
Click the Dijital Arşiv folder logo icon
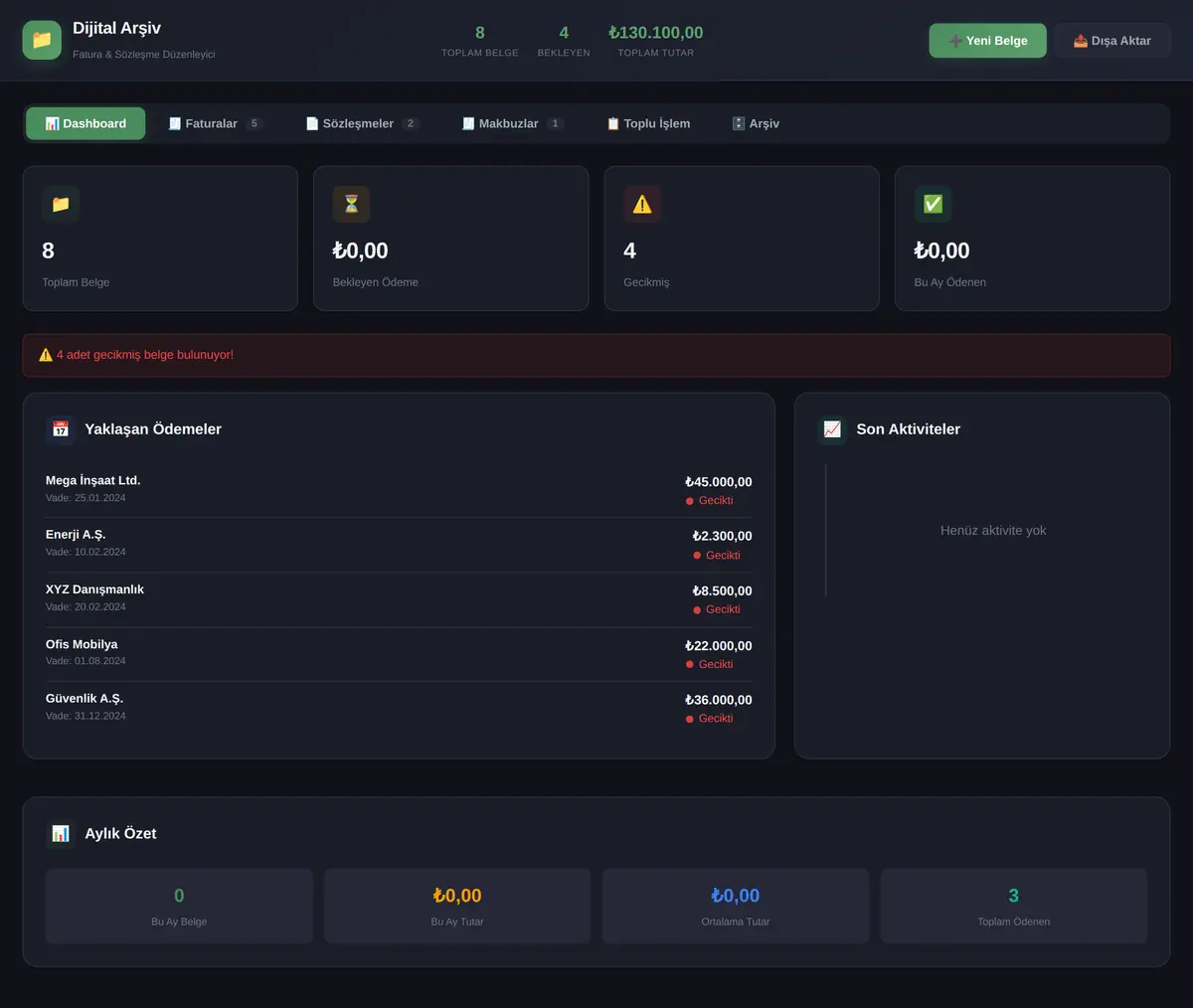(42, 40)
